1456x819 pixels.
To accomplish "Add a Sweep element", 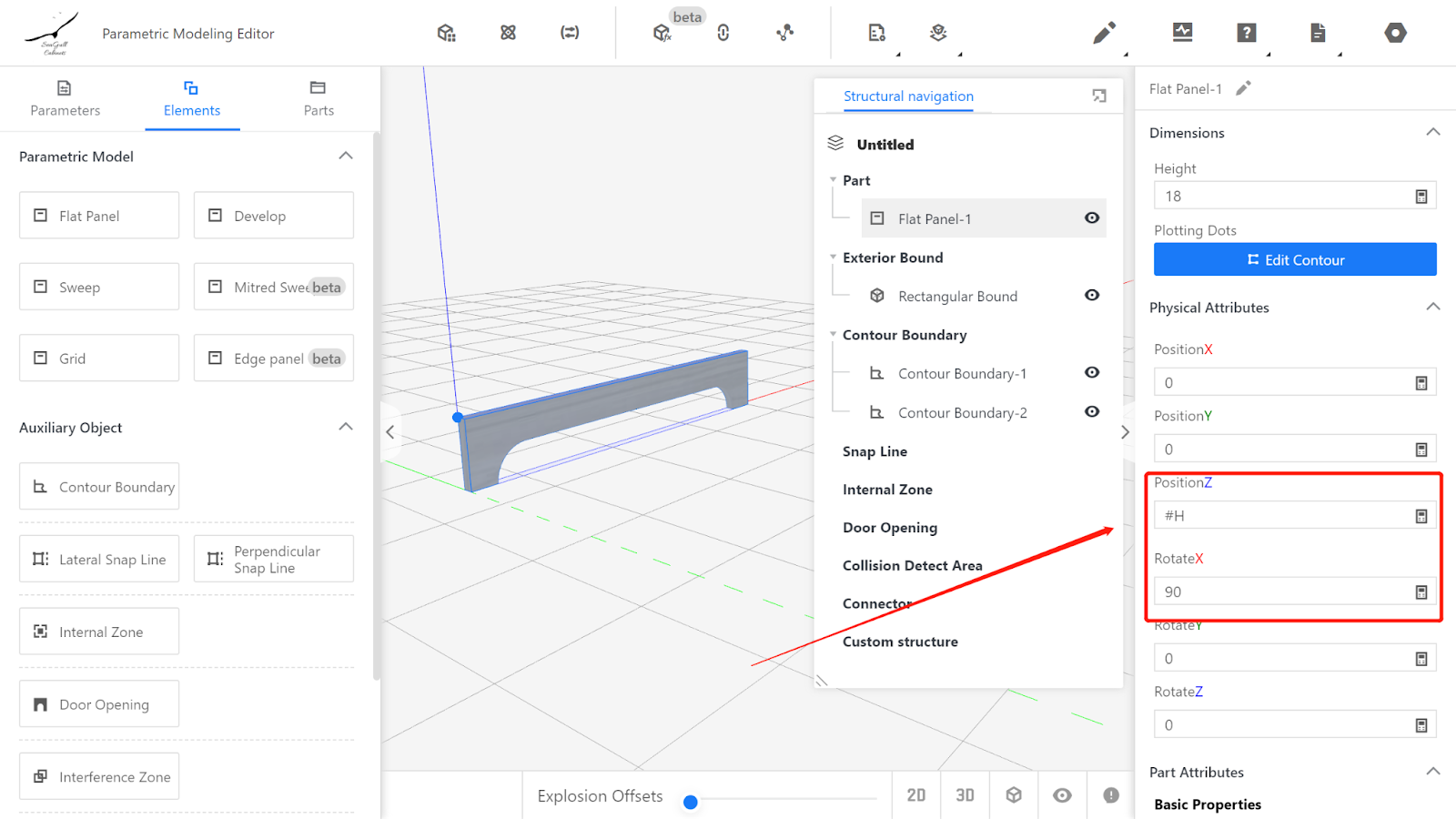I will click(x=99, y=288).
